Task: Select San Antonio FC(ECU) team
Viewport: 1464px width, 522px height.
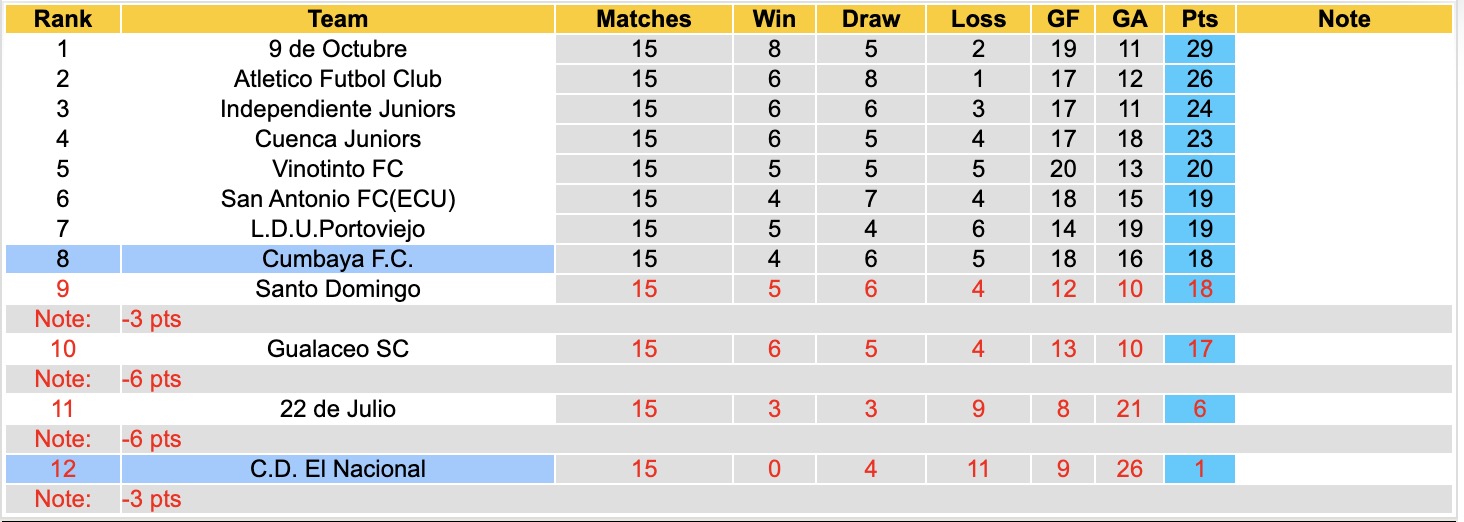Action: pos(338,199)
